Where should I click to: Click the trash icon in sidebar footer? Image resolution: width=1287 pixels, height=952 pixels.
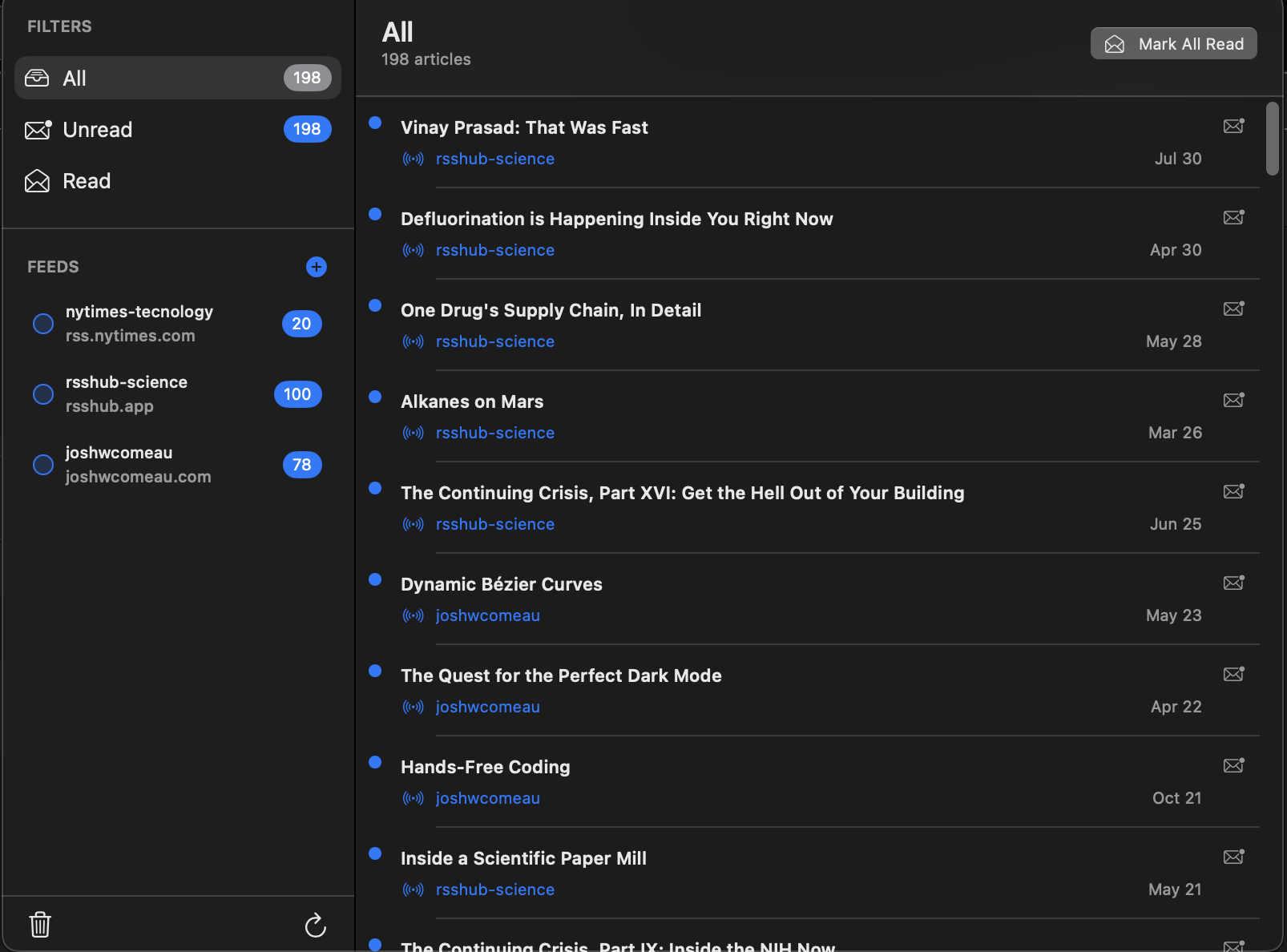[40, 925]
